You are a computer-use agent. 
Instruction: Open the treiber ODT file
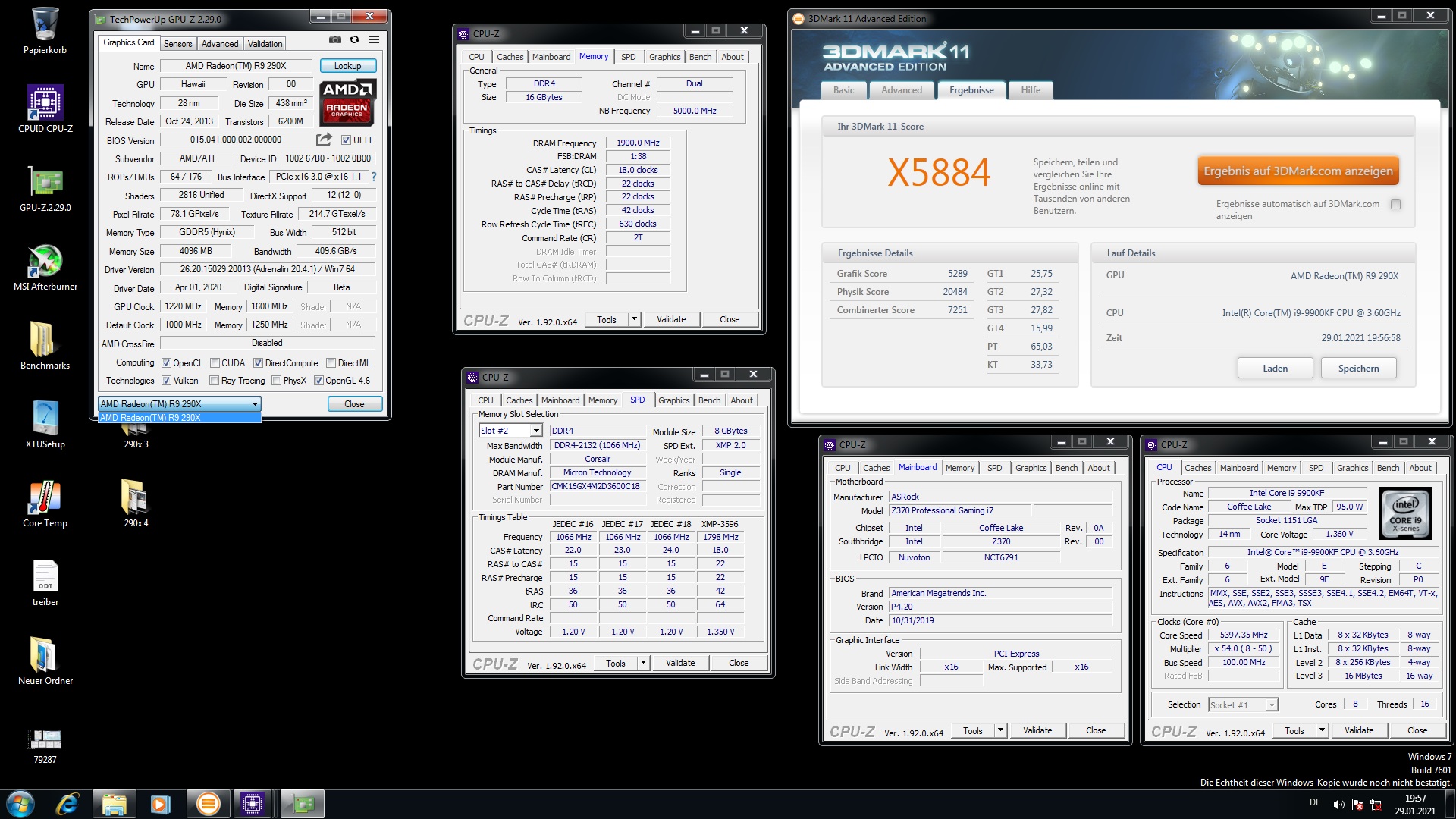coord(45,582)
